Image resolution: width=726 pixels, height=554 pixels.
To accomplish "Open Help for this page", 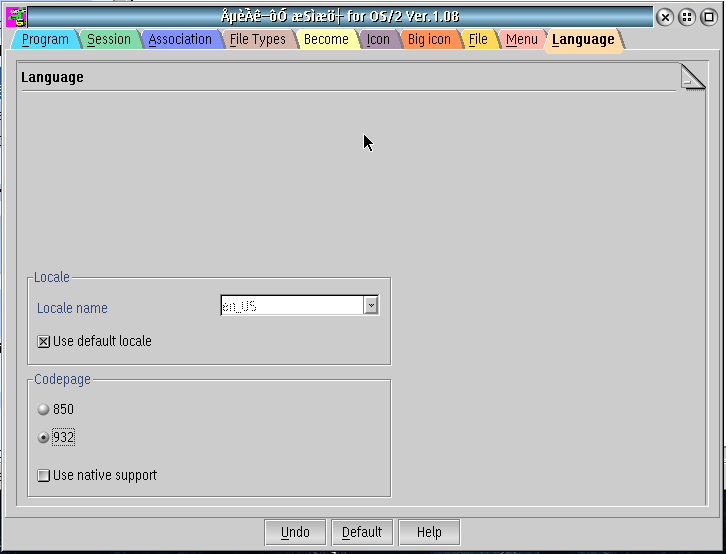I will 429,532.
